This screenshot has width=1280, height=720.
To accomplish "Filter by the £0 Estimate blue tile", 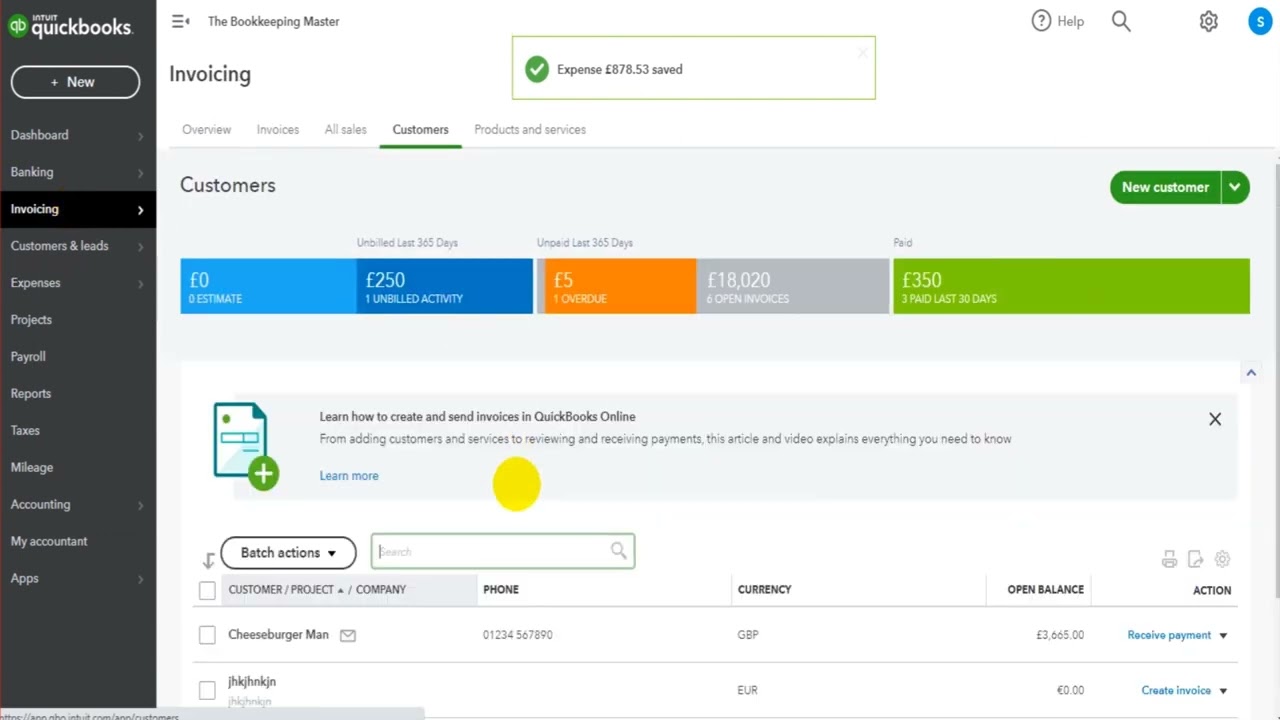I will (268, 286).
